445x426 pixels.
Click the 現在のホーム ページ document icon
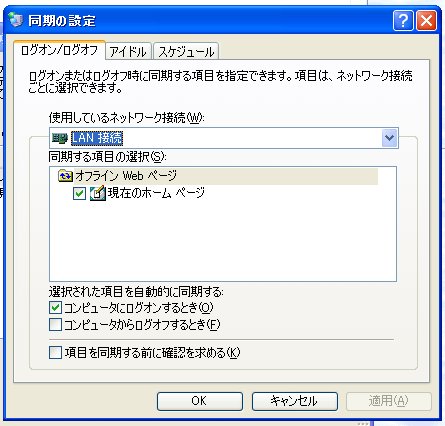[x=98, y=193]
